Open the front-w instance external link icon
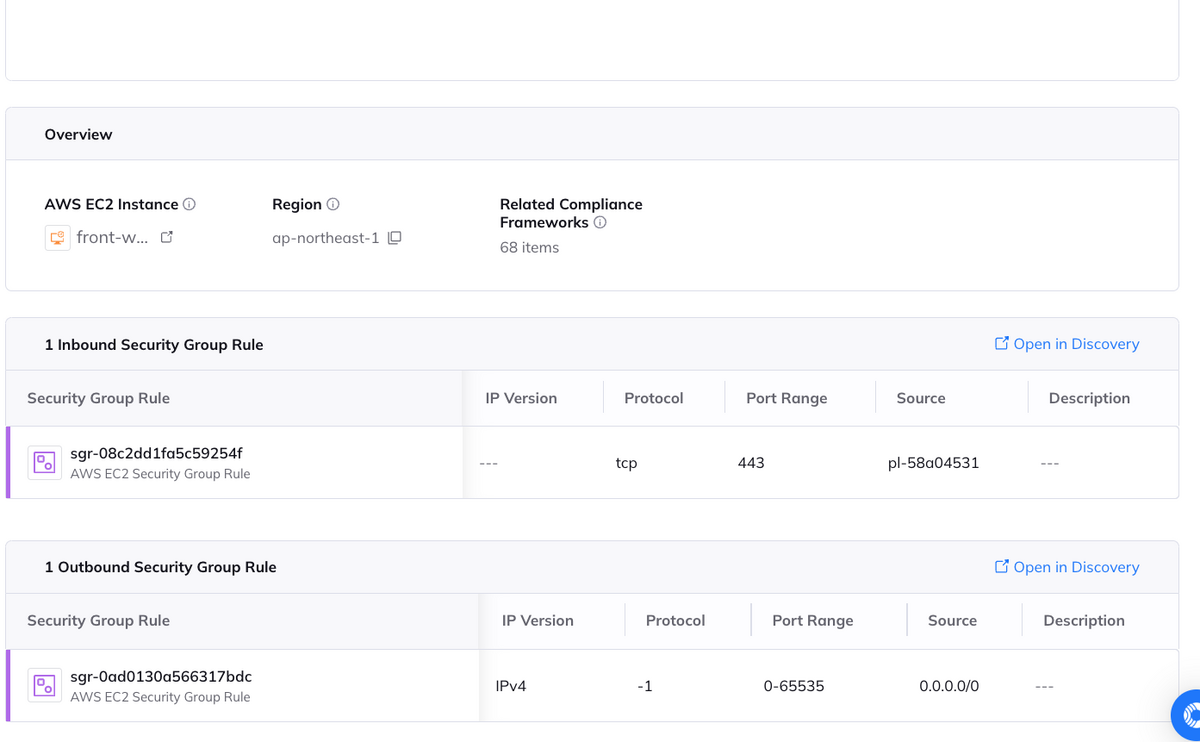Screen dimensions: 1200x742 (167, 237)
